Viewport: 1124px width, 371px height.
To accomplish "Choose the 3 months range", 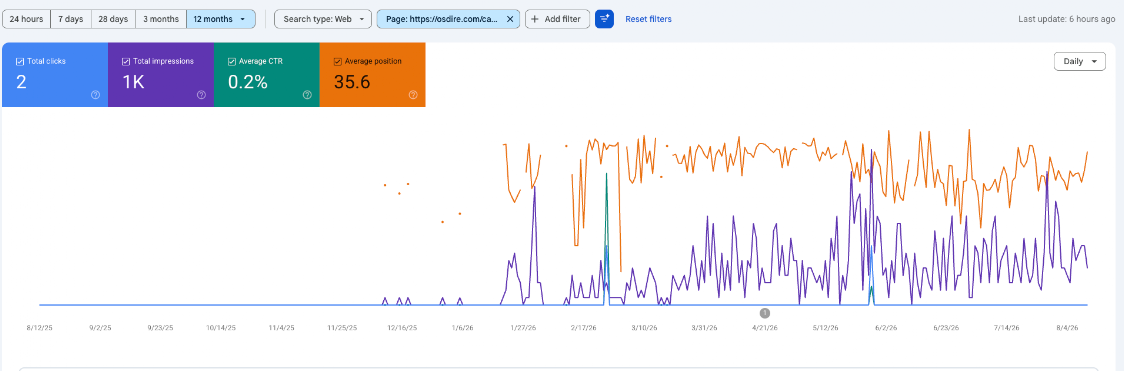I will tap(161, 19).
